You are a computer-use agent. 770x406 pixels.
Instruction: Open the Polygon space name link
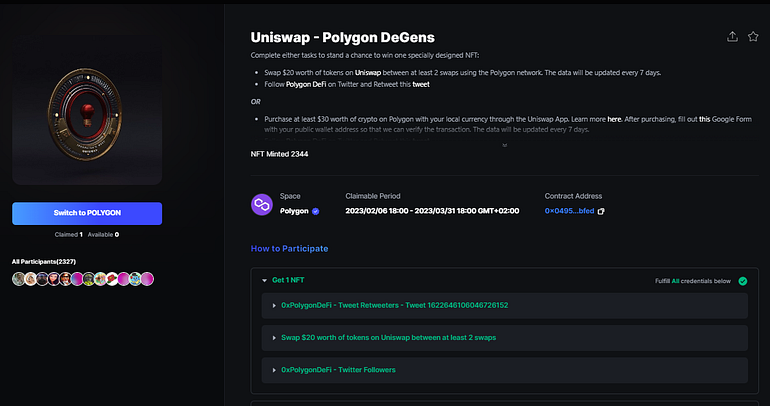(294, 211)
